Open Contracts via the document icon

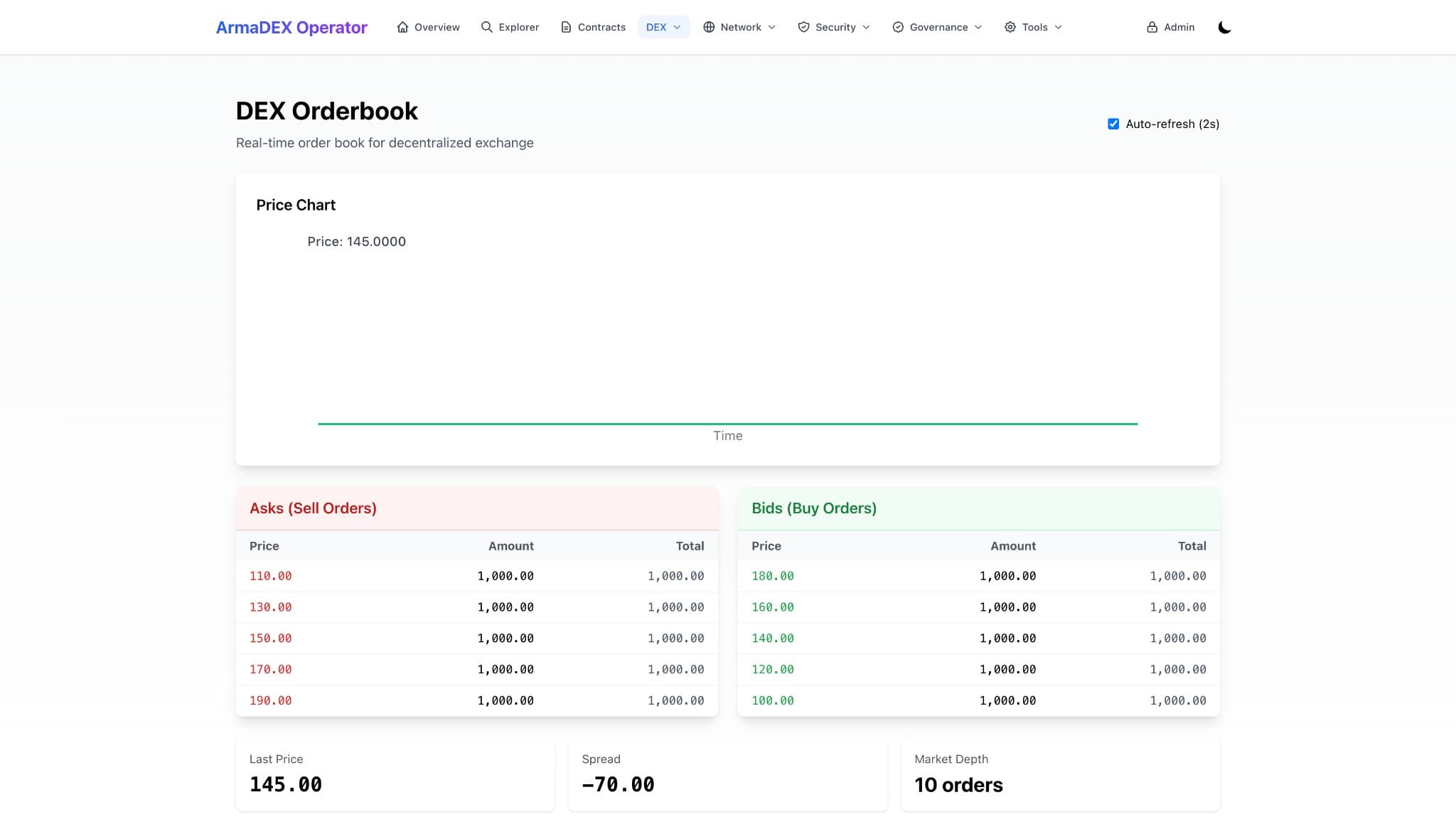coord(565,26)
